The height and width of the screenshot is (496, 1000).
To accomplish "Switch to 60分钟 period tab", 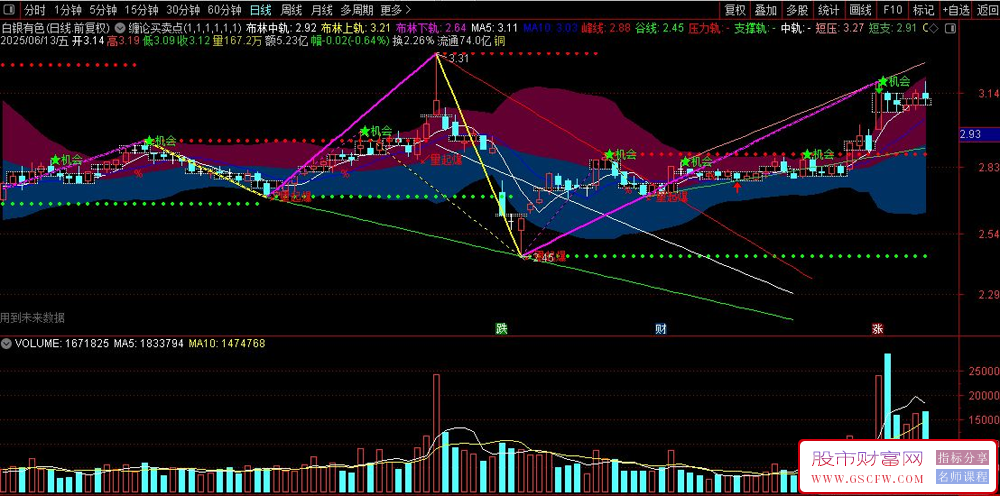I will click(224, 10).
